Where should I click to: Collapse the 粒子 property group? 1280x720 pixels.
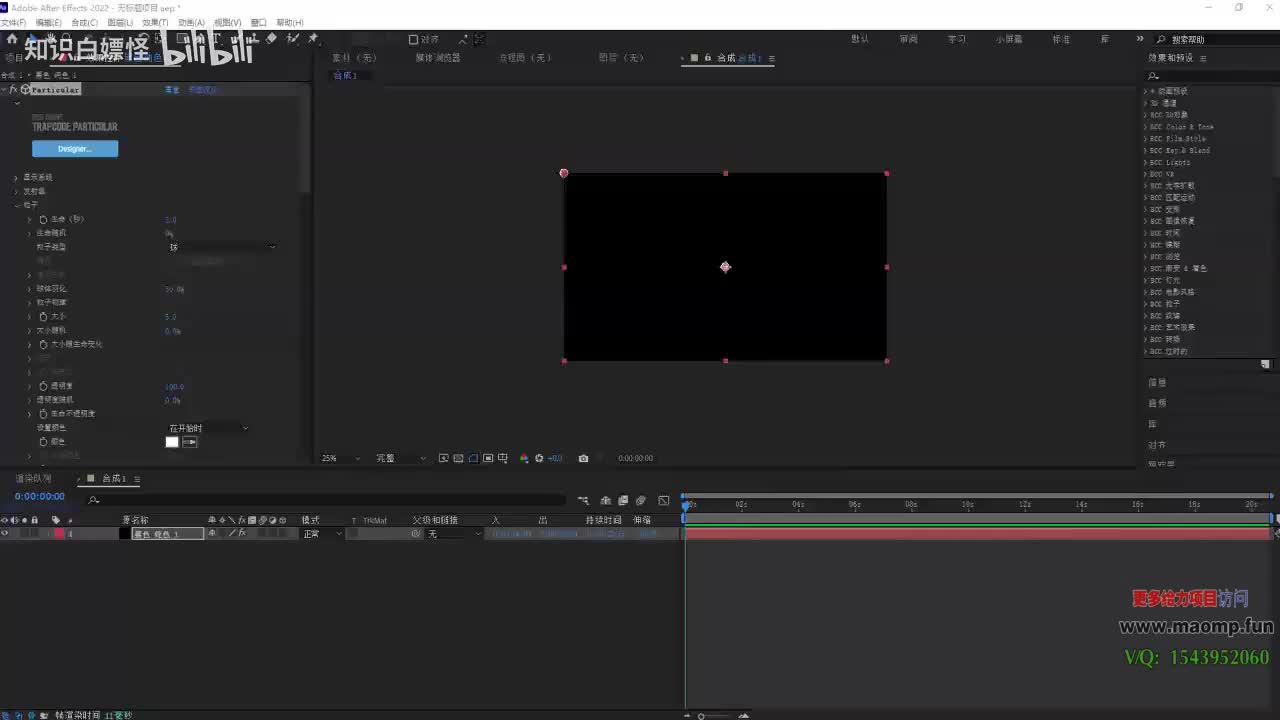pos(16,205)
